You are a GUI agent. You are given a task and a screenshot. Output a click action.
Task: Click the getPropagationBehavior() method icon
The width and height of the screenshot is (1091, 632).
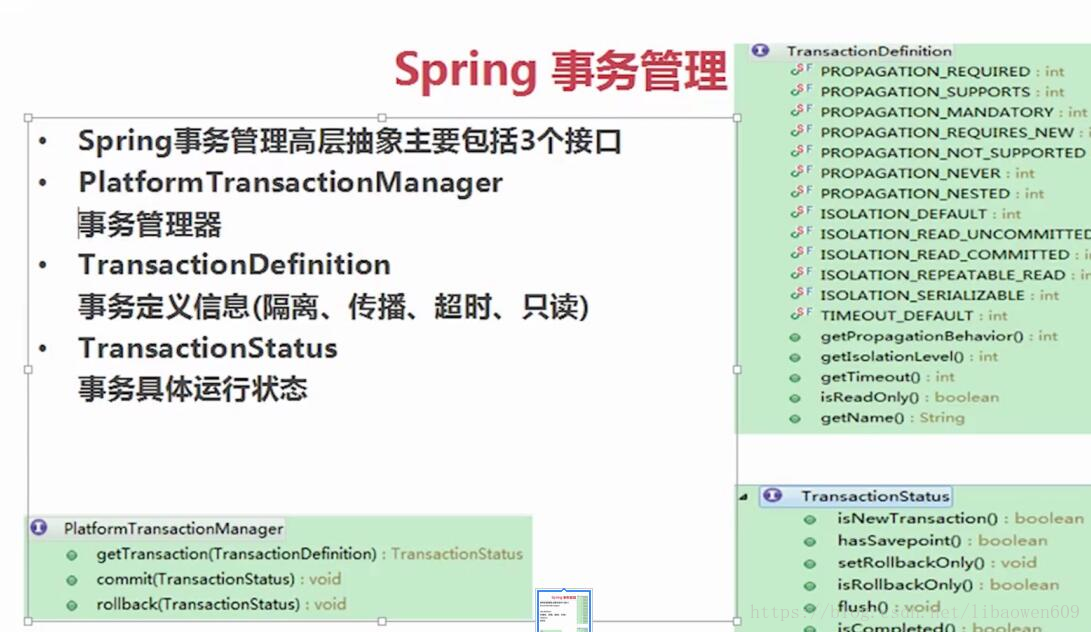795,337
